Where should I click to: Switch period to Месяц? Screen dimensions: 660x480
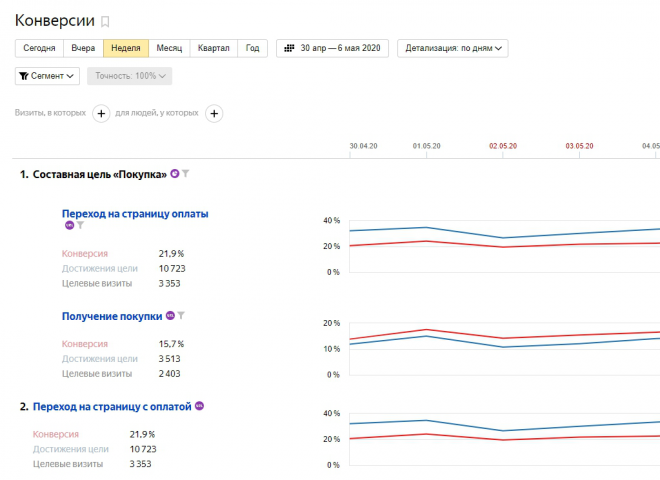pos(169,48)
